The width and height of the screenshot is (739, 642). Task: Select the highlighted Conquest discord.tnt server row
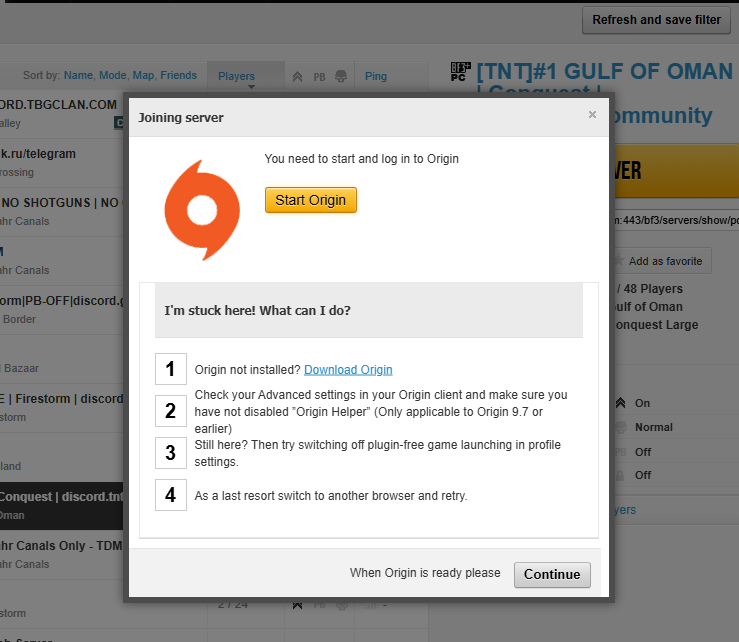[62, 506]
